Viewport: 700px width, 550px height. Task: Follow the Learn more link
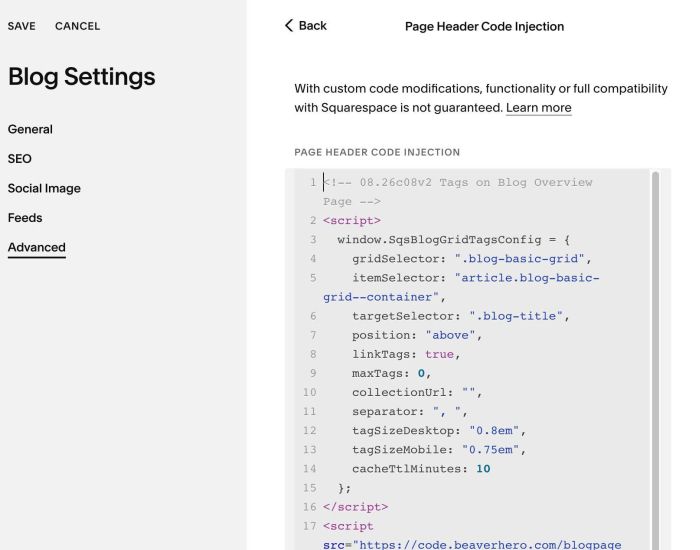pos(538,108)
